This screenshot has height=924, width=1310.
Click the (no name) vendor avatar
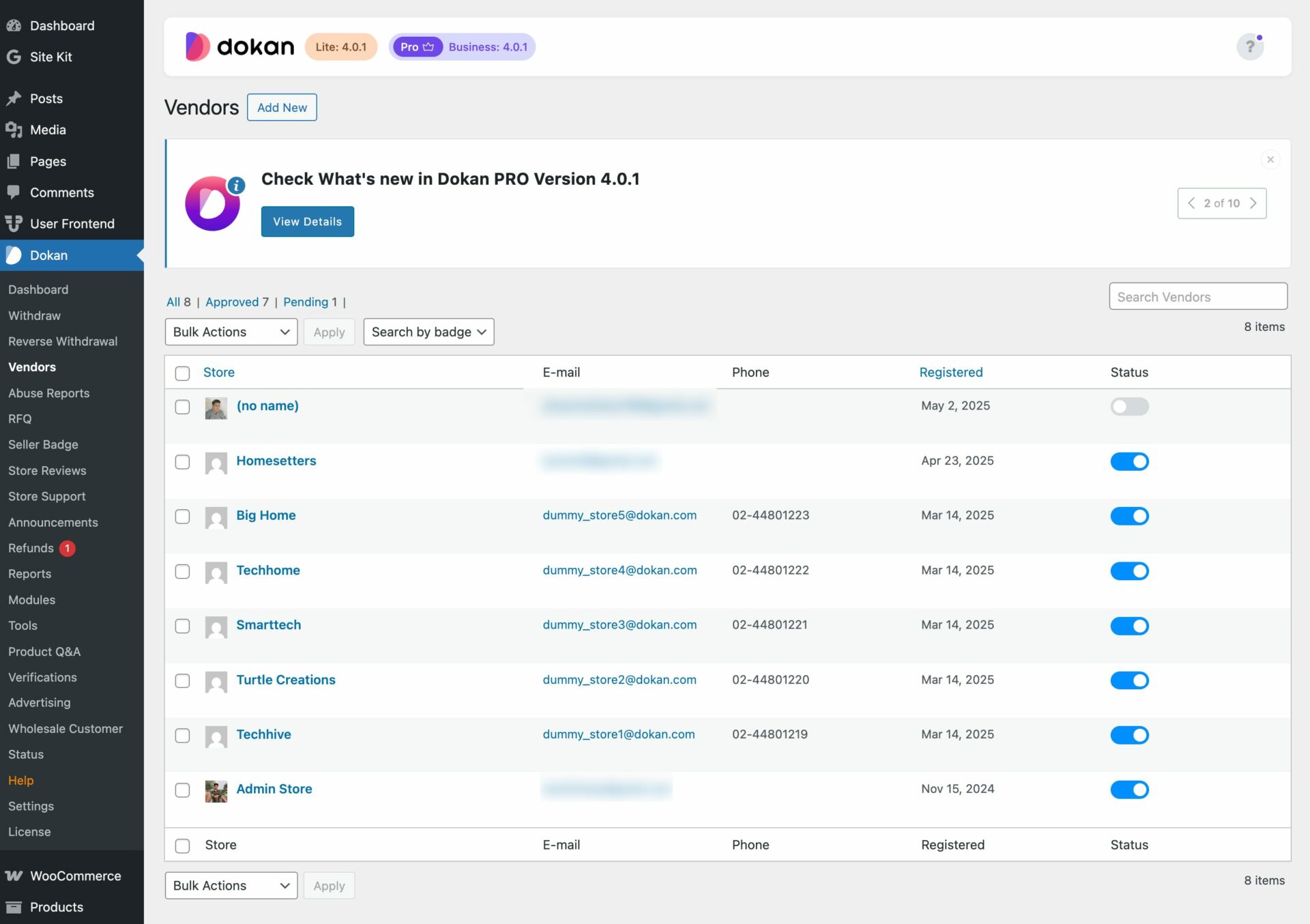click(216, 408)
